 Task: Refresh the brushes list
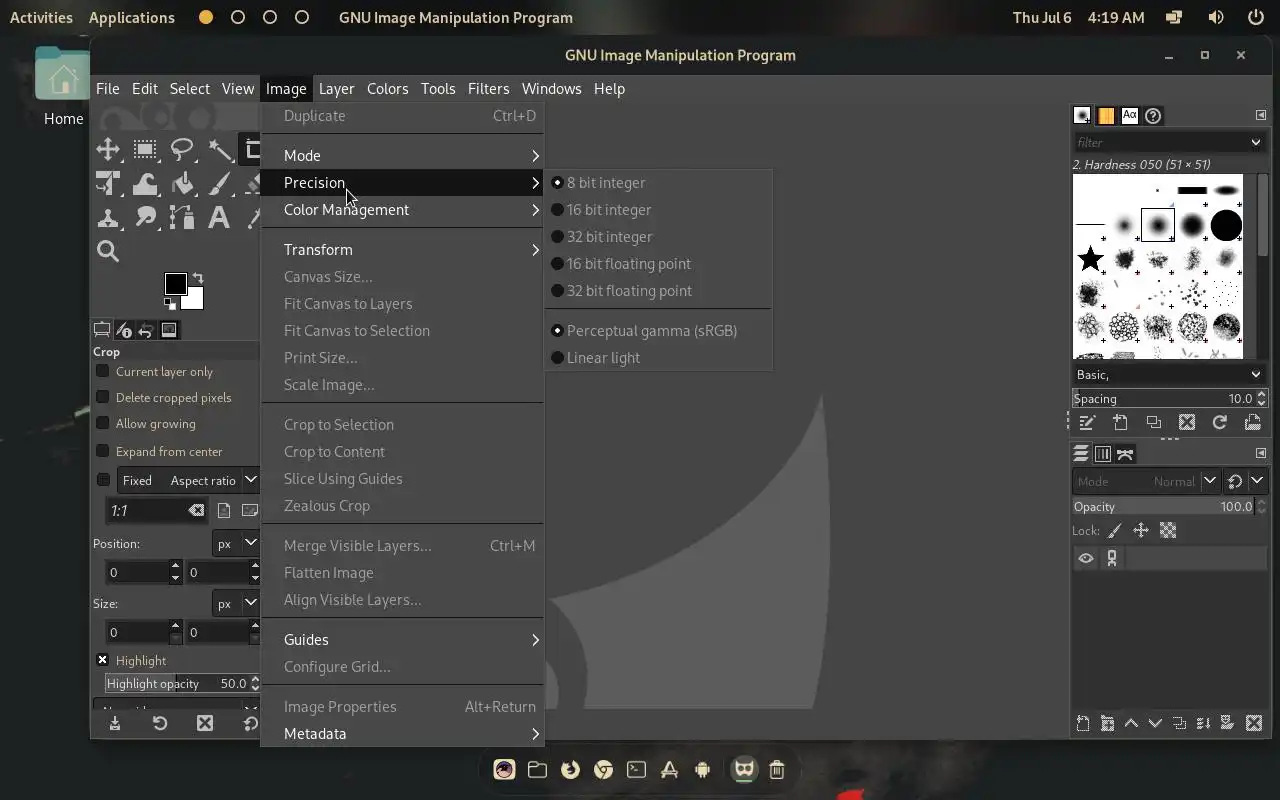point(1220,422)
